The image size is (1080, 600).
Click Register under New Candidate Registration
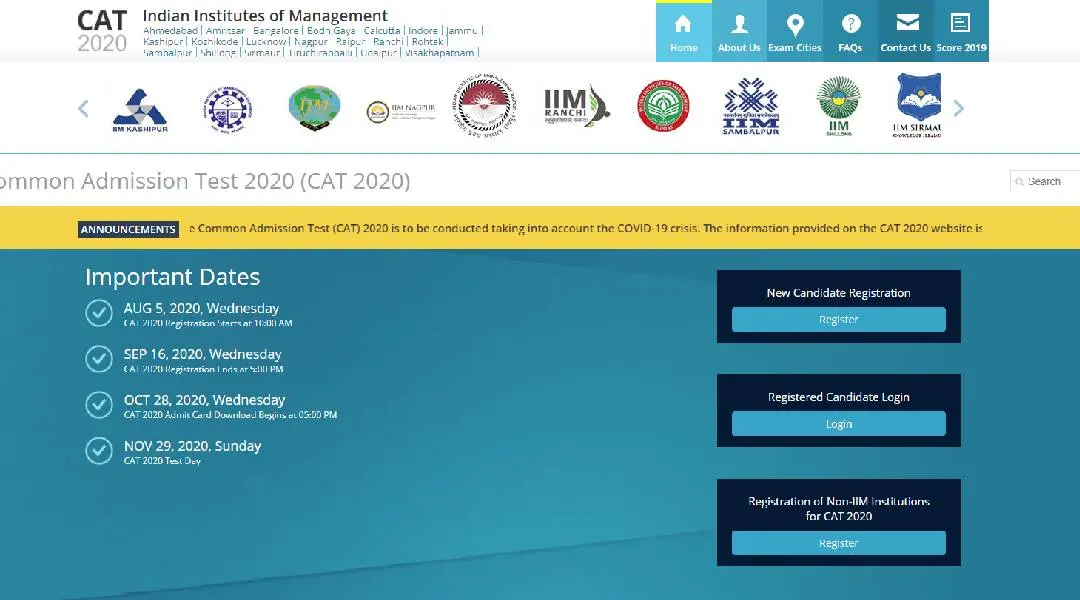(838, 320)
